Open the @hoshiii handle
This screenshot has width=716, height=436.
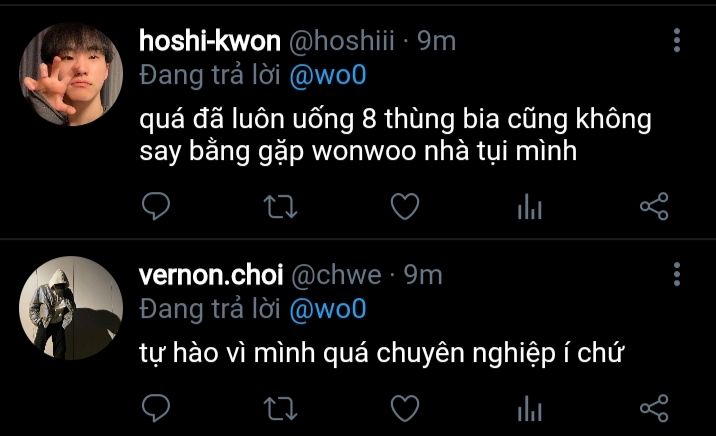[x=342, y=41]
